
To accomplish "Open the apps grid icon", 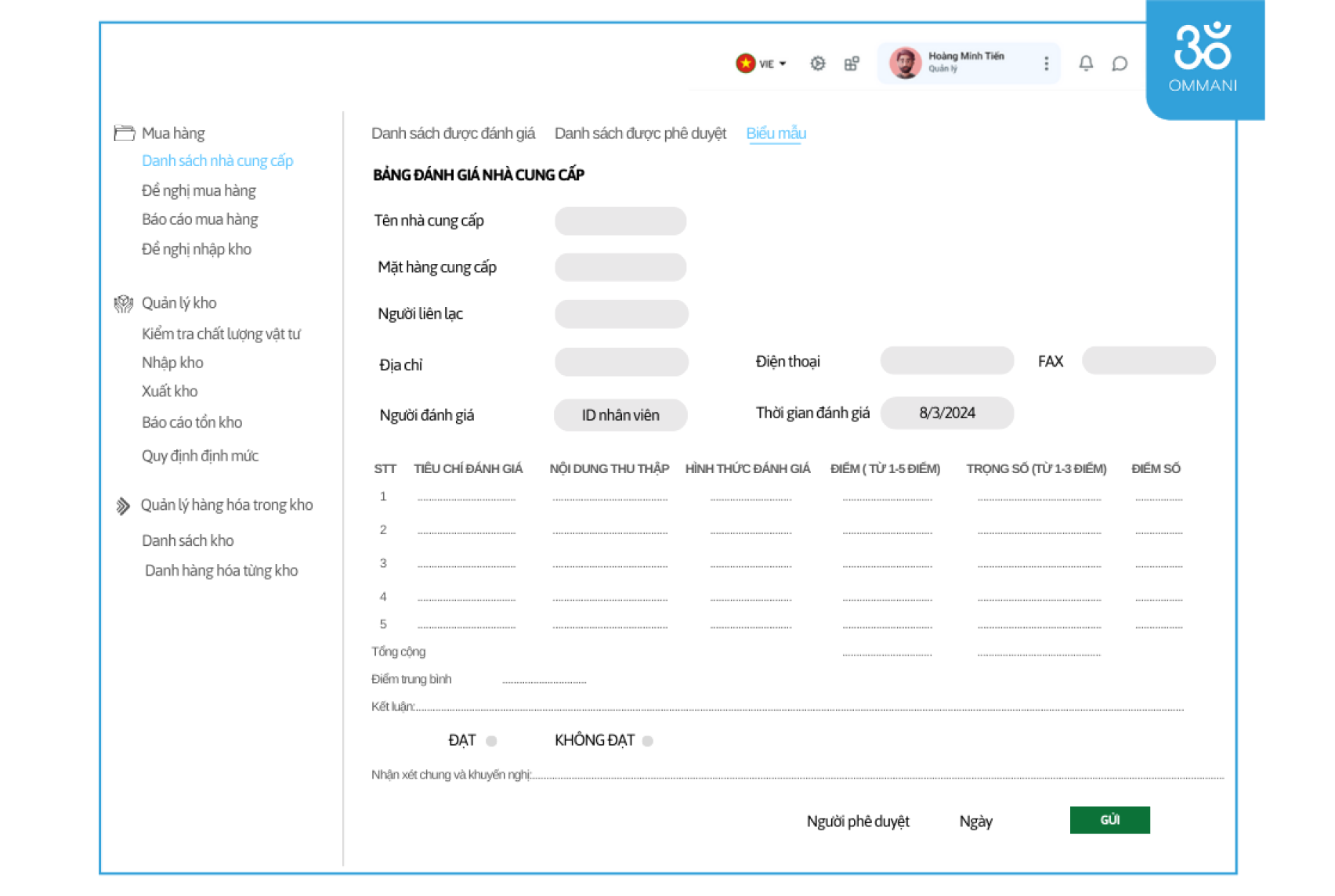I will pyautogui.click(x=852, y=63).
